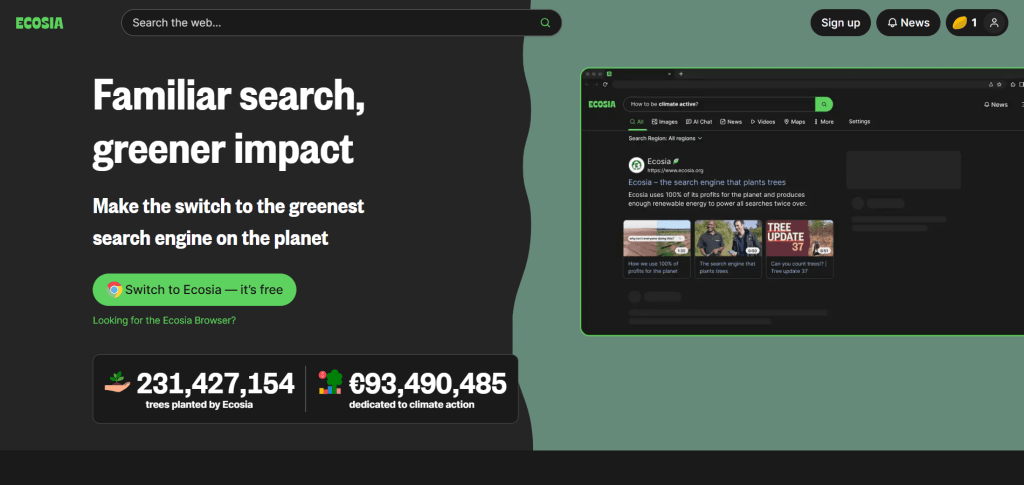Viewport: 1024px width, 485px height.
Task: Open the user profile avatar icon
Action: 994,23
